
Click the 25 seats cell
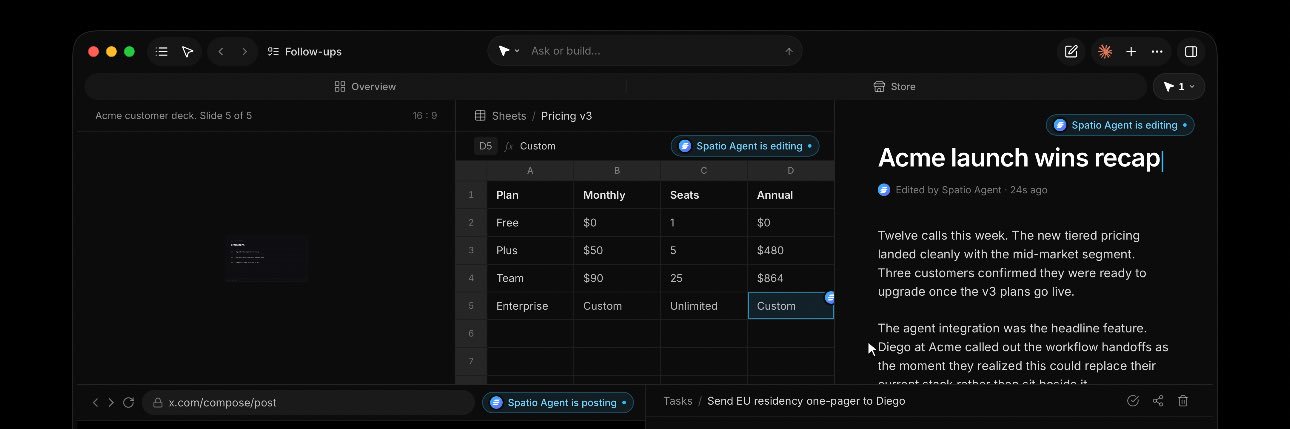tap(704, 278)
